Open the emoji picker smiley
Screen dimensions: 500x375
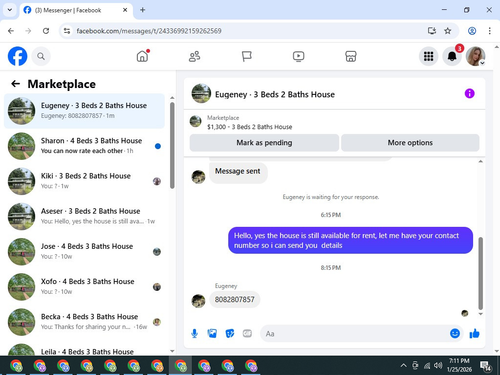pos(455,333)
